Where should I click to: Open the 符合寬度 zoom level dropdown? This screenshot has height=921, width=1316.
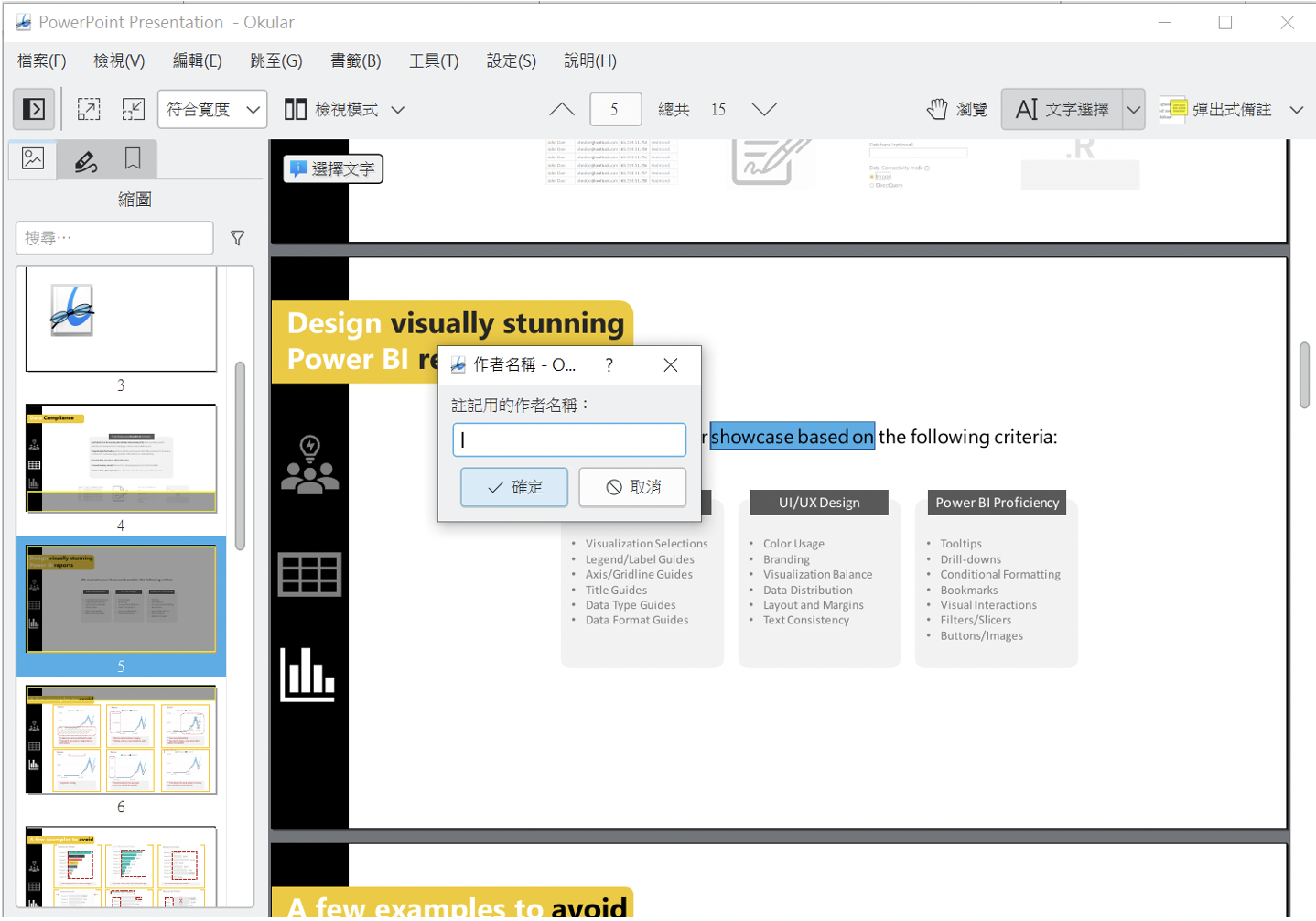[x=211, y=109]
